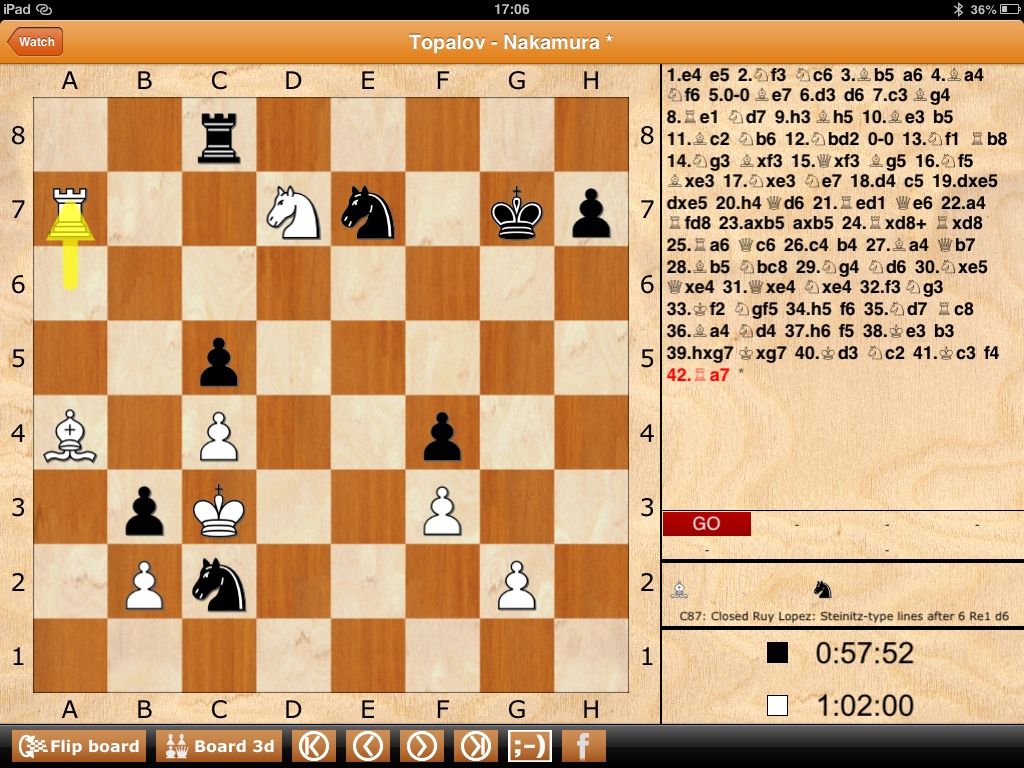Open the smiley chat icon
Screen dimensions: 1024x768
[529, 746]
